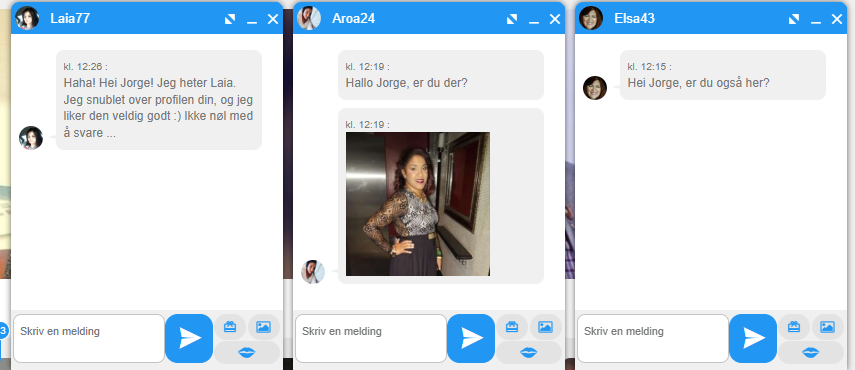Viewport: 855px width, 370px height.
Task: Click Laia77 header profile avatar
Action: [27, 18]
